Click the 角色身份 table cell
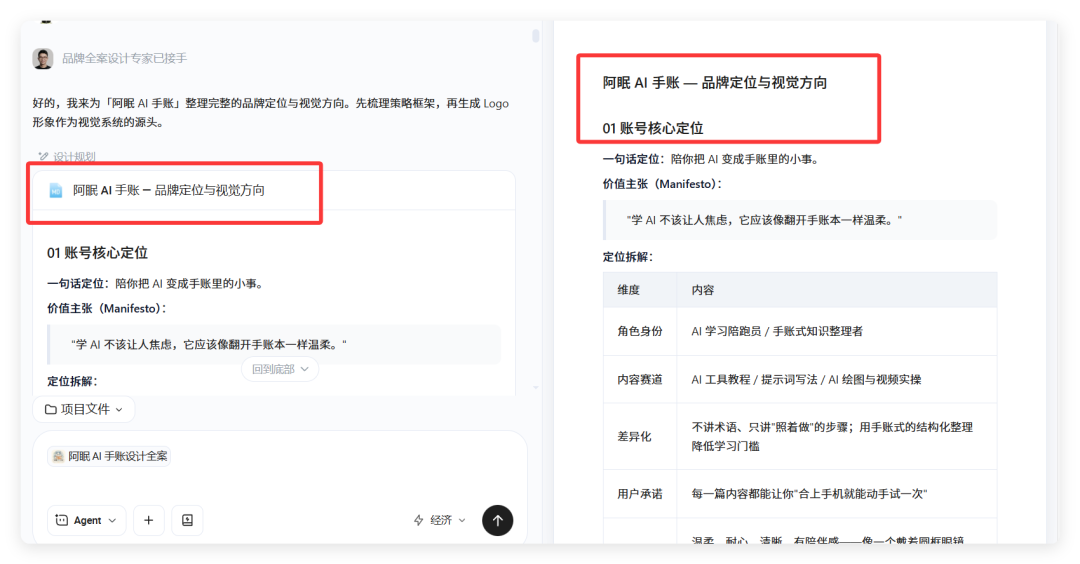The height and width of the screenshot is (564, 1080). click(640, 331)
